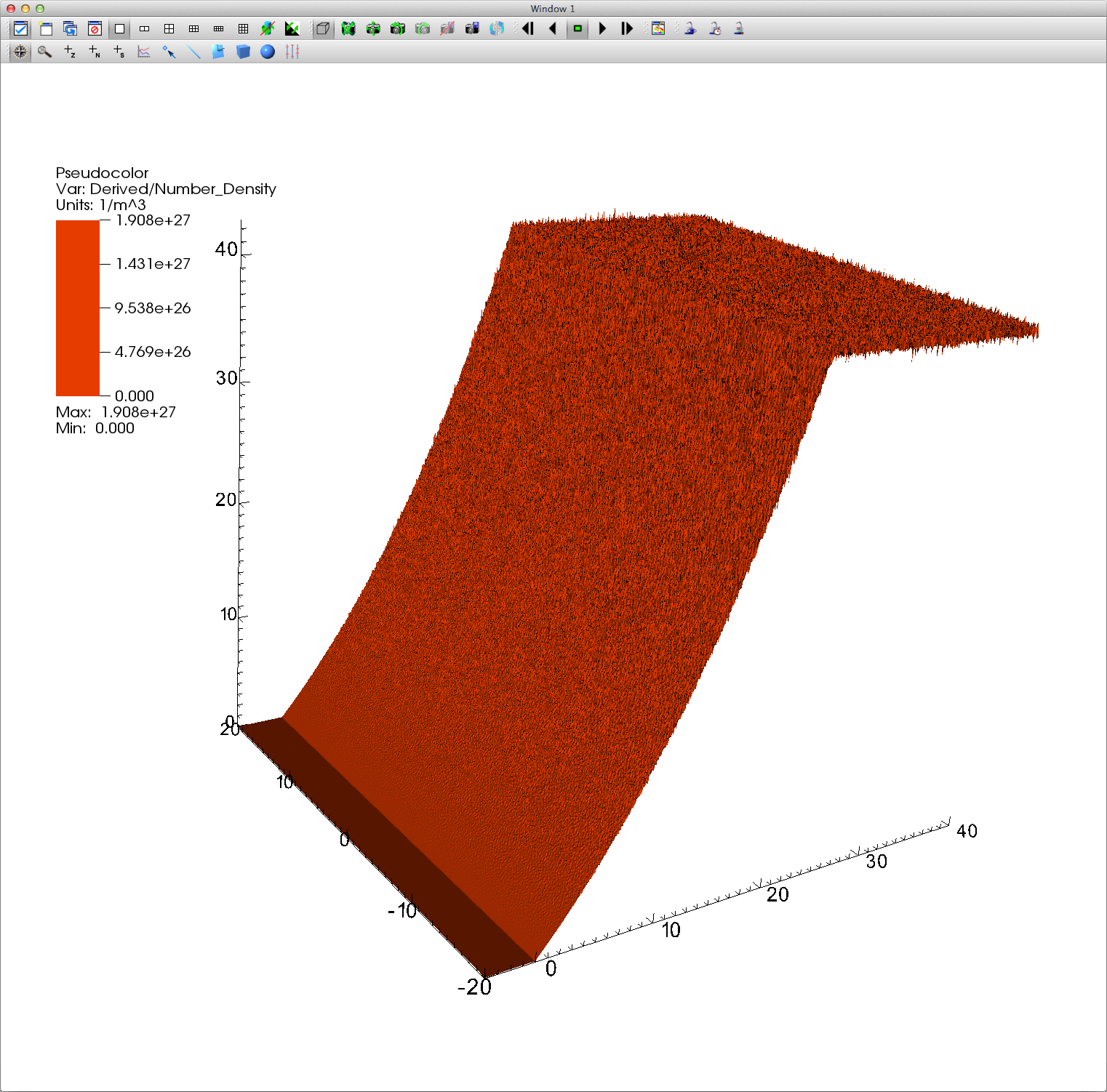Viewport: 1107px width, 1092px height.
Task: Toggle spin mode
Action: (268, 28)
